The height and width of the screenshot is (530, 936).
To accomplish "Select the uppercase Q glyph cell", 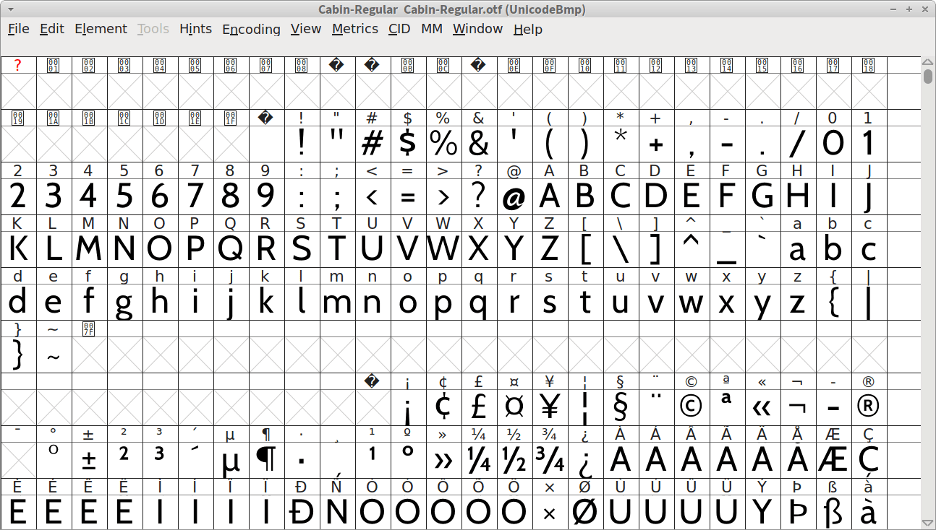I will tap(230, 248).
